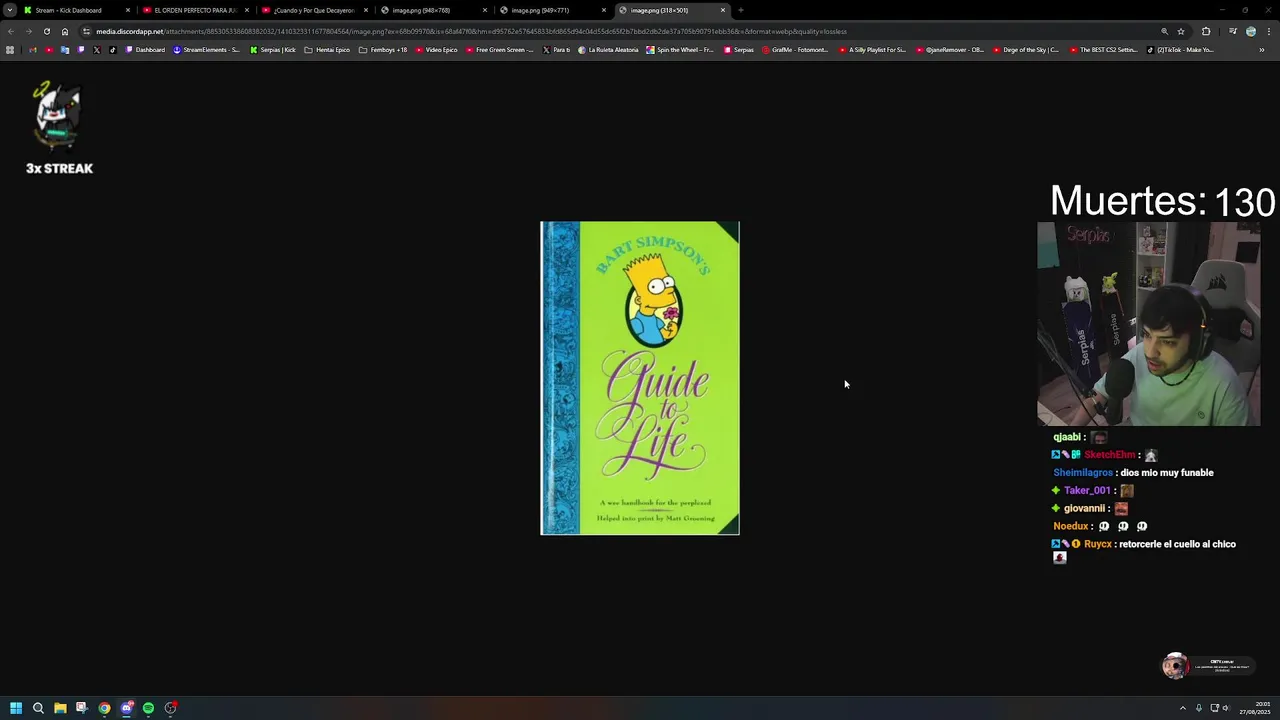Open Windows taskbar search
The height and width of the screenshot is (720, 1280).
pos(38,708)
